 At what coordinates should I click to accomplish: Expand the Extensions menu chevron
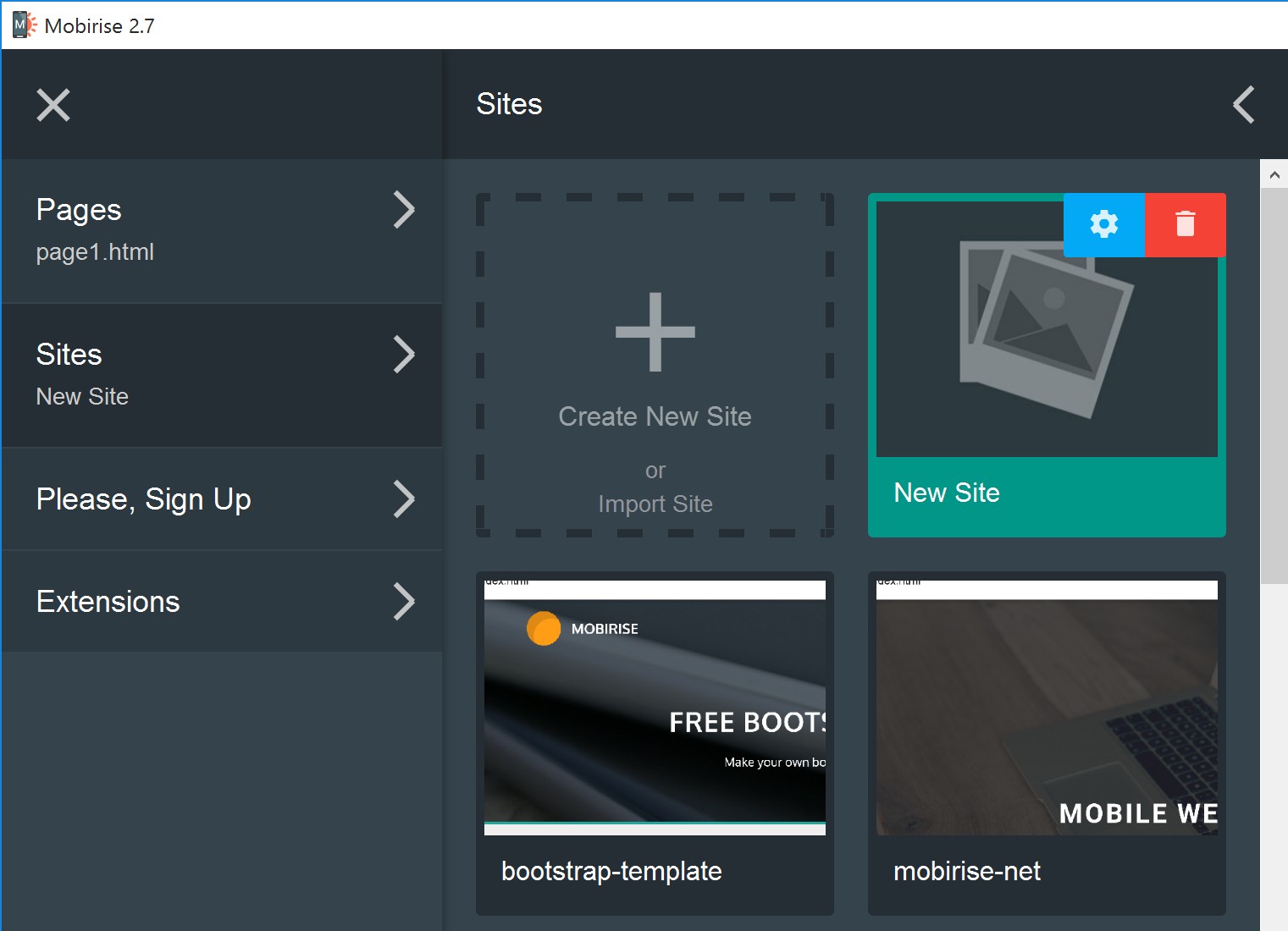[404, 602]
